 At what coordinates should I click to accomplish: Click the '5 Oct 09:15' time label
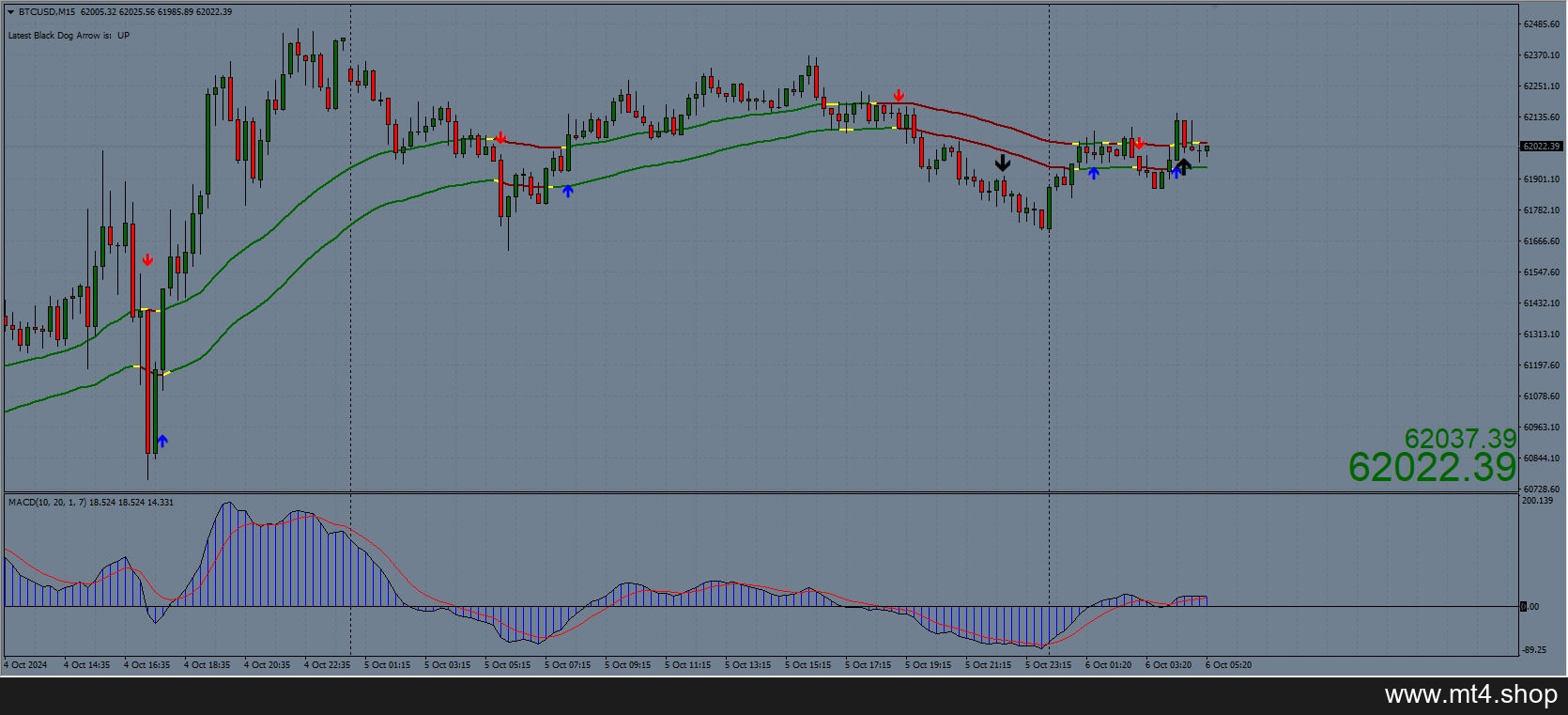(x=627, y=665)
